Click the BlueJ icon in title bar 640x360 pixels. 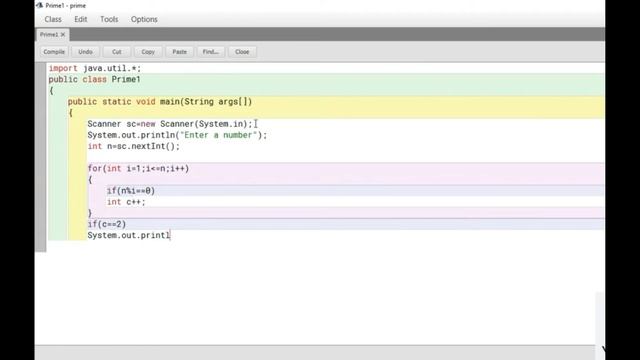(x=40, y=5)
